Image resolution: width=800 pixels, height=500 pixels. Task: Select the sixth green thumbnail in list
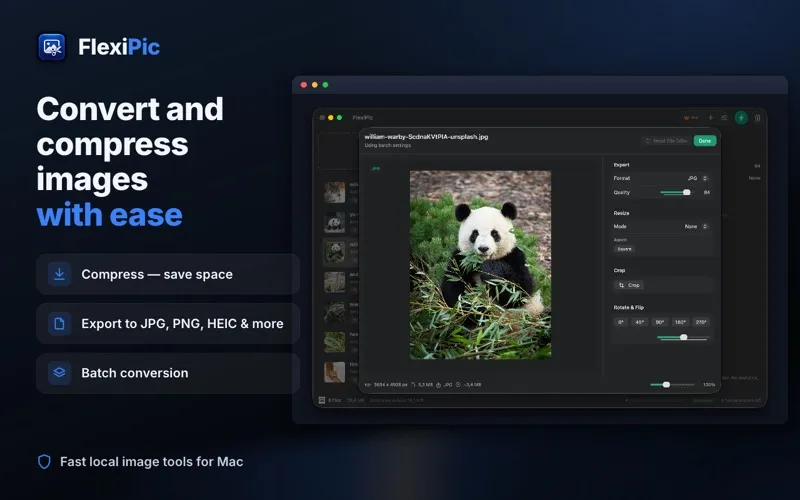335,342
